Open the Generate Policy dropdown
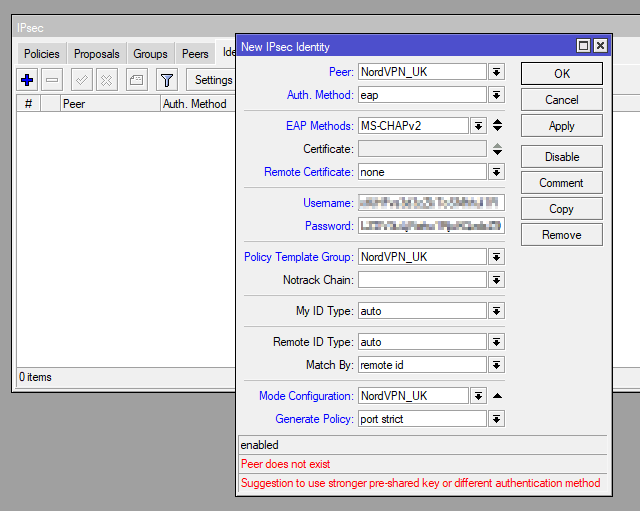Image resolution: width=640 pixels, height=511 pixels. point(496,419)
